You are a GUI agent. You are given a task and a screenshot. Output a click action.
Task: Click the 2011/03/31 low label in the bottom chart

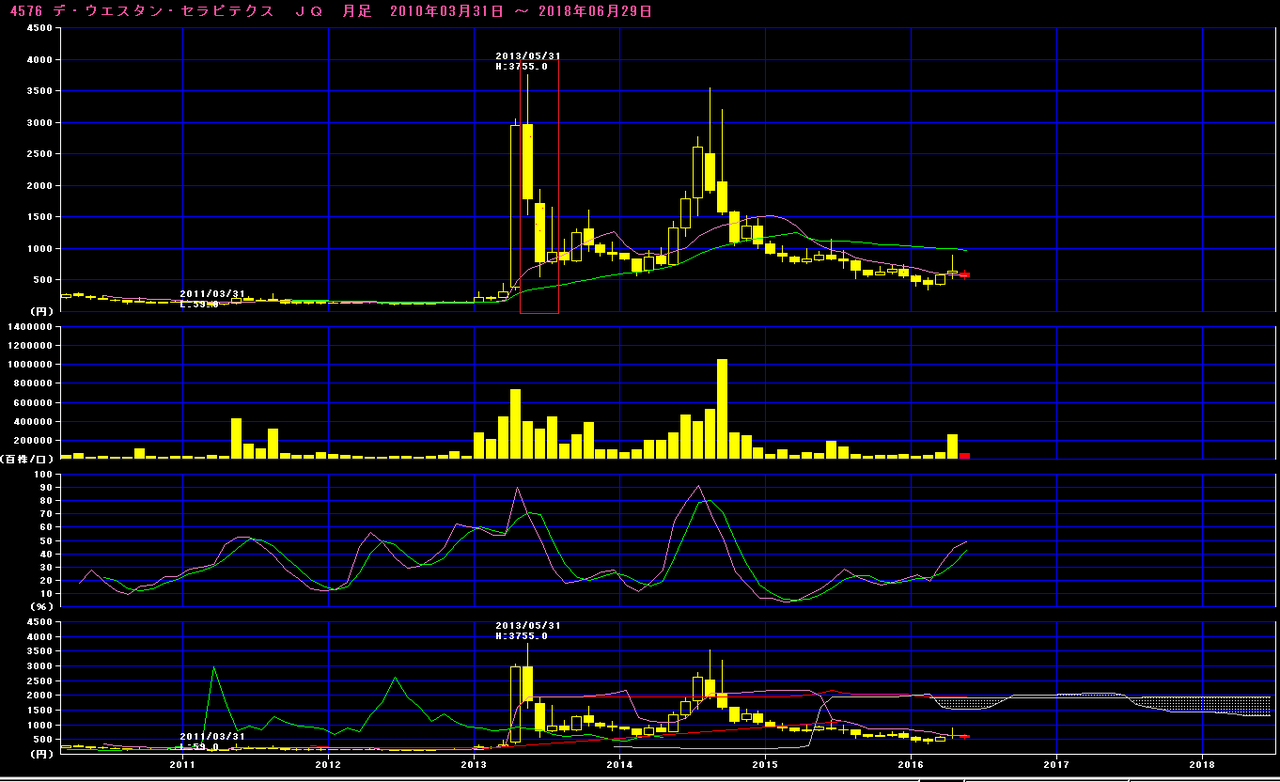tap(212, 736)
